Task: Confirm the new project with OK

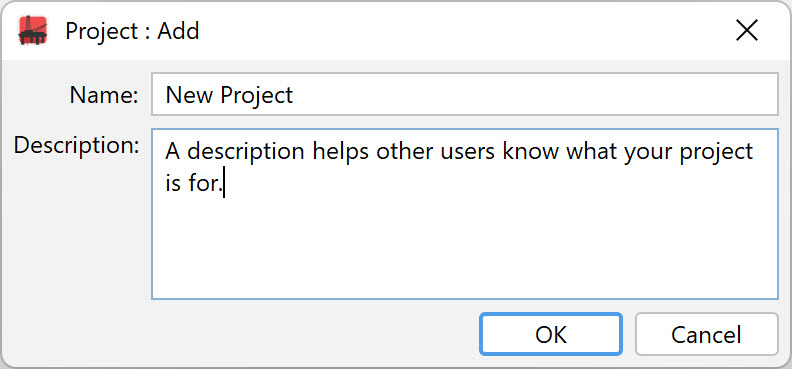Action: click(x=551, y=334)
